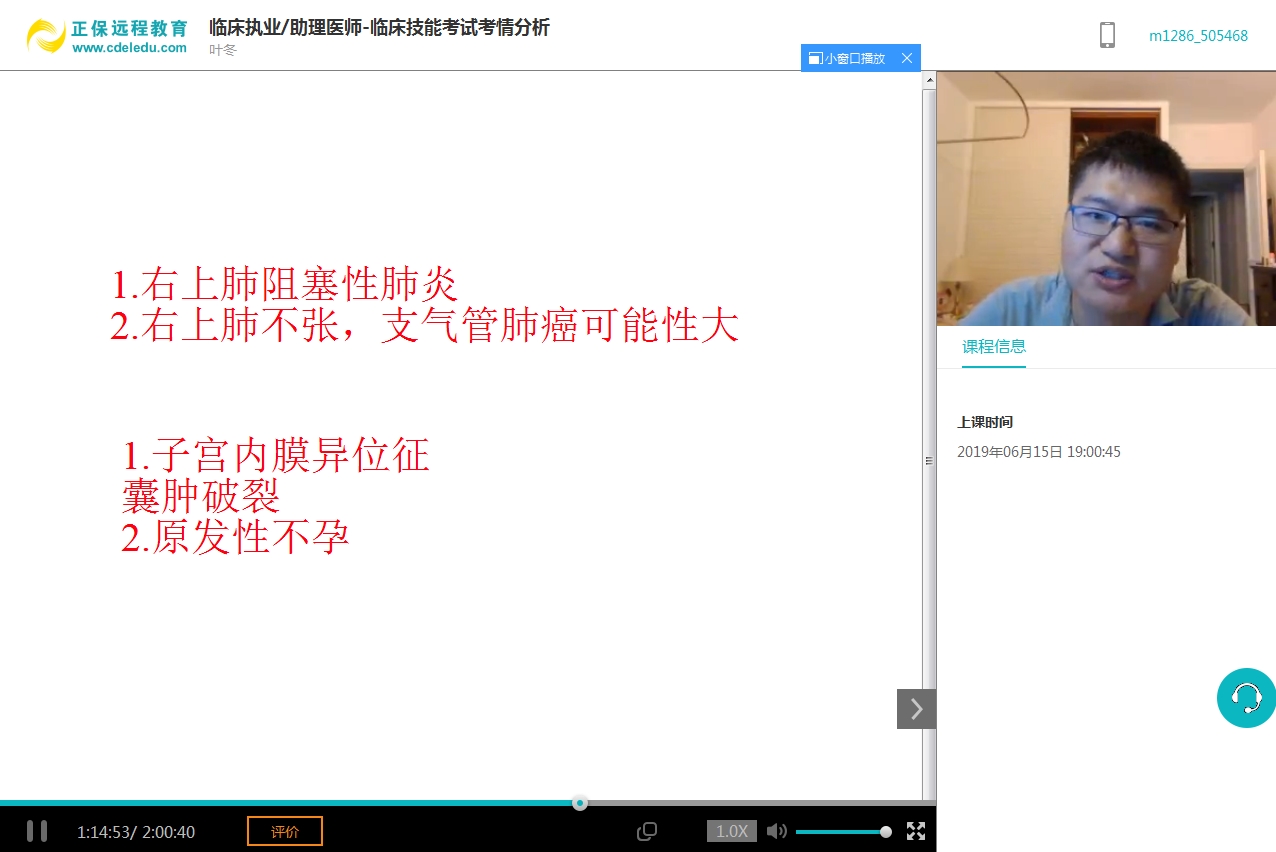Viewport: 1276px width, 852px height.
Task: Click the layout switch overlapping-squares icon
Action: (x=647, y=831)
